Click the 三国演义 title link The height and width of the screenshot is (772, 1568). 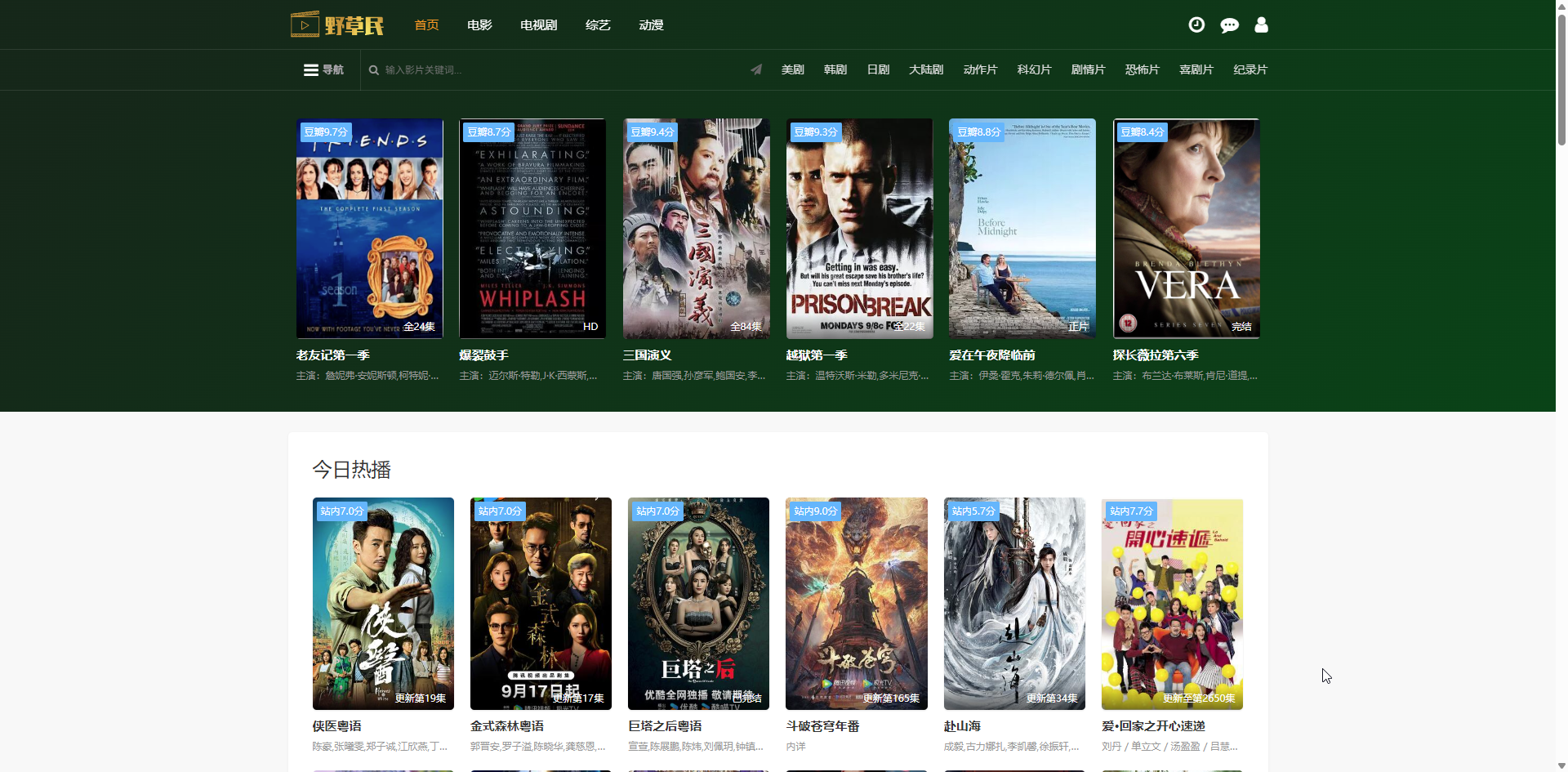click(x=647, y=355)
